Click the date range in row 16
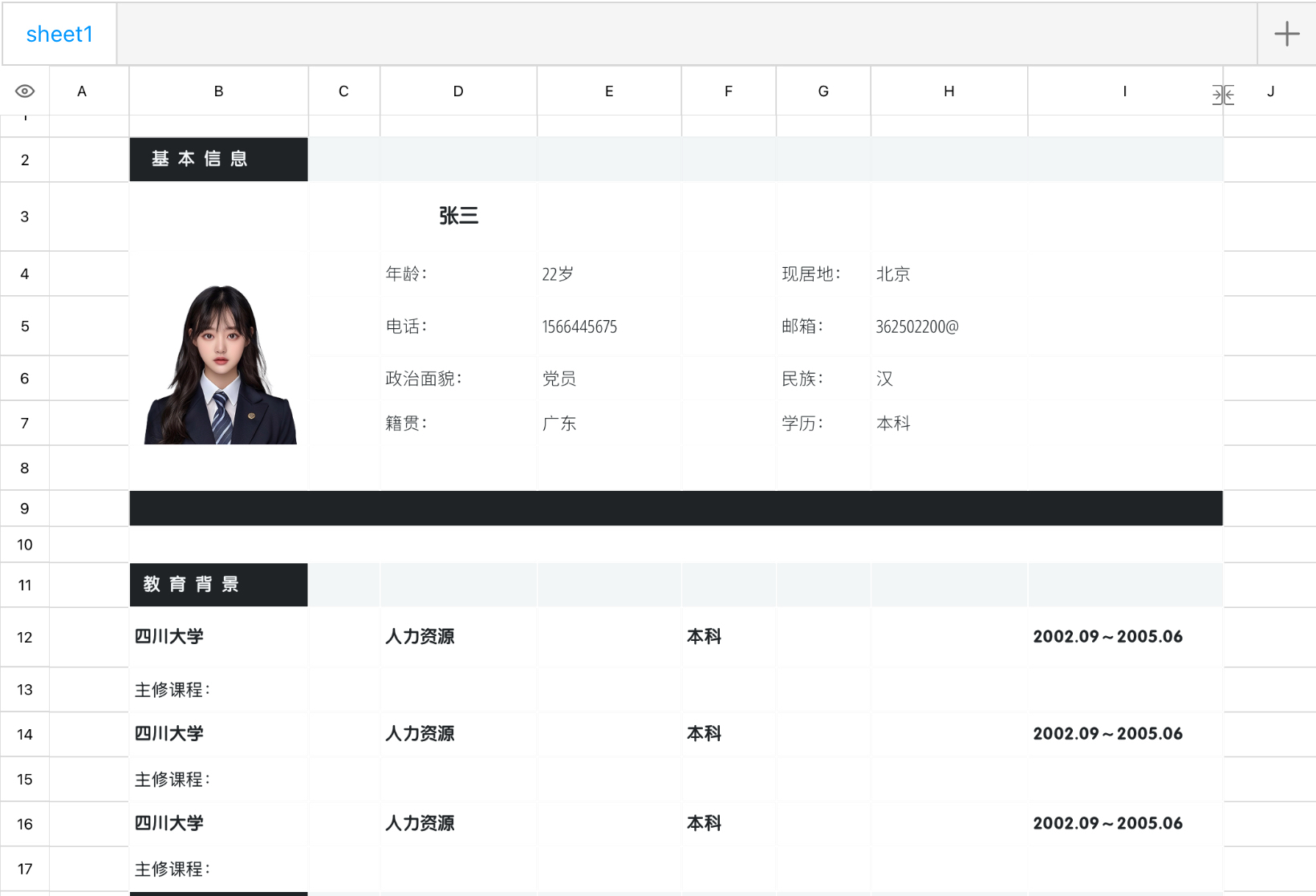Image resolution: width=1316 pixels, height=896 pixels. (1107, 824)
